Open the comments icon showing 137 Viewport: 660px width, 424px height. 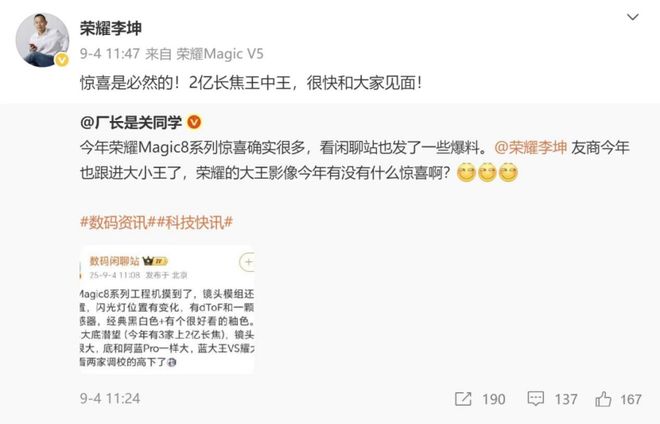point(535,399)
